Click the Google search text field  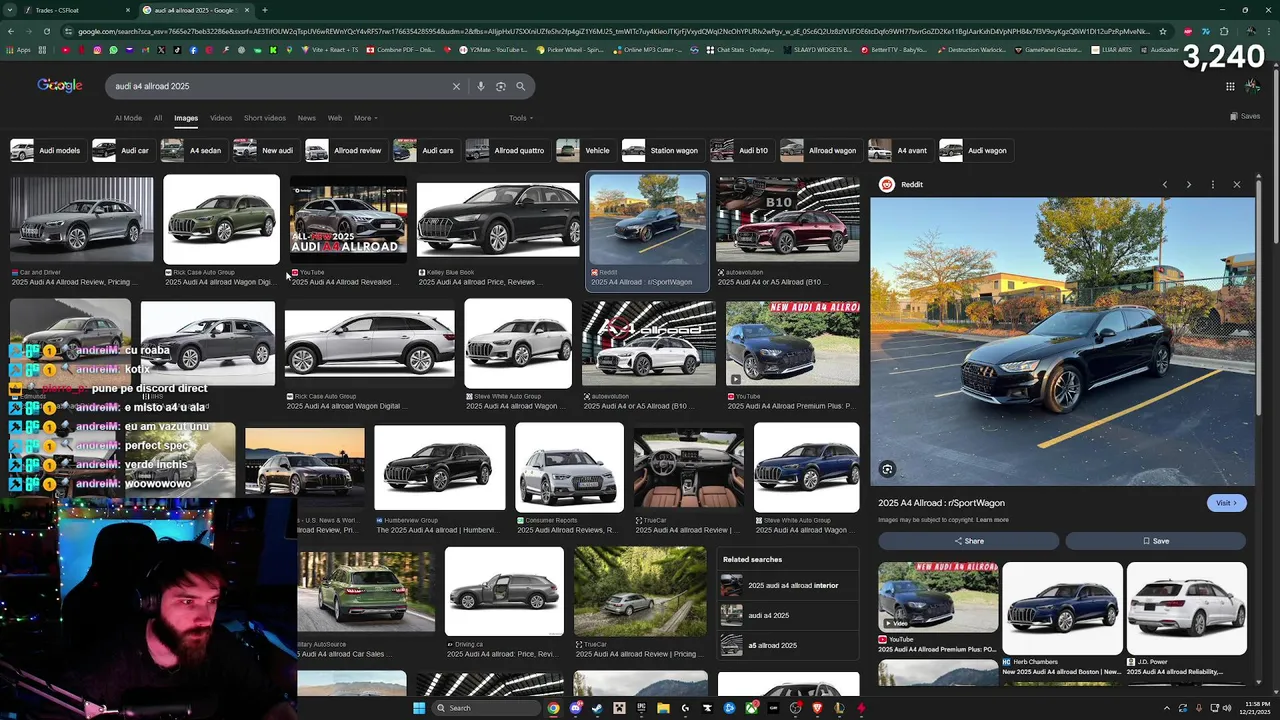[280, 86]
